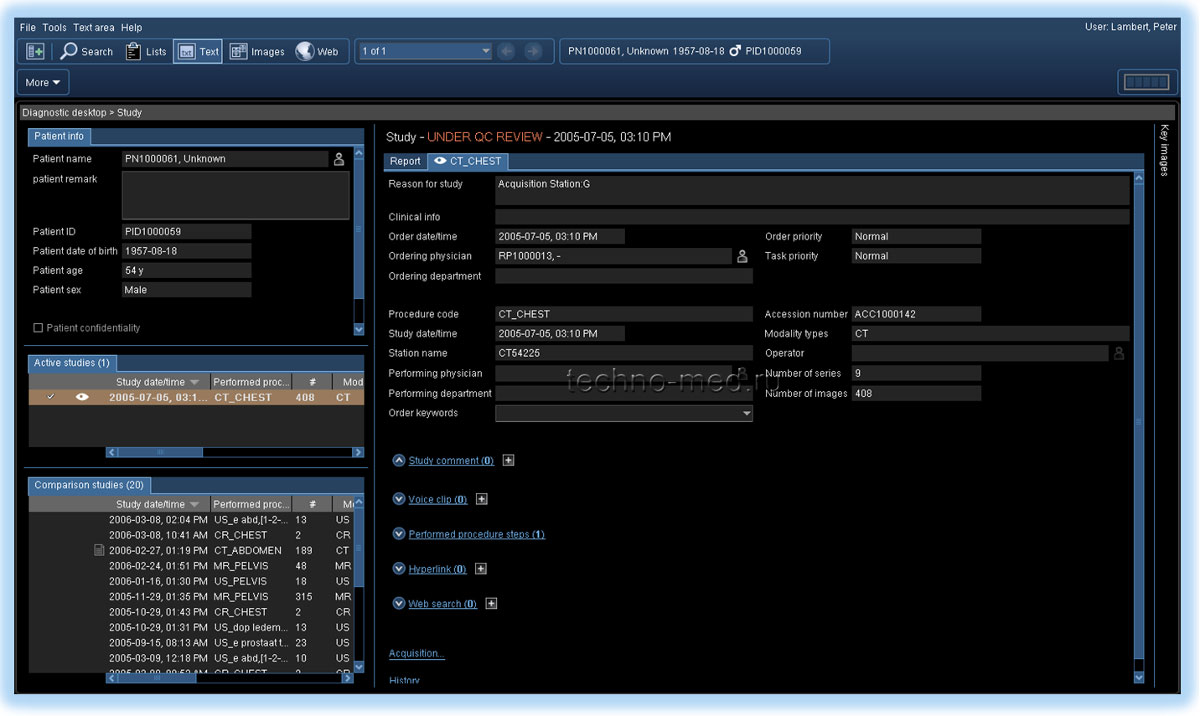Toggle the eye icon on CT_CHEST active study

[84, 397]
